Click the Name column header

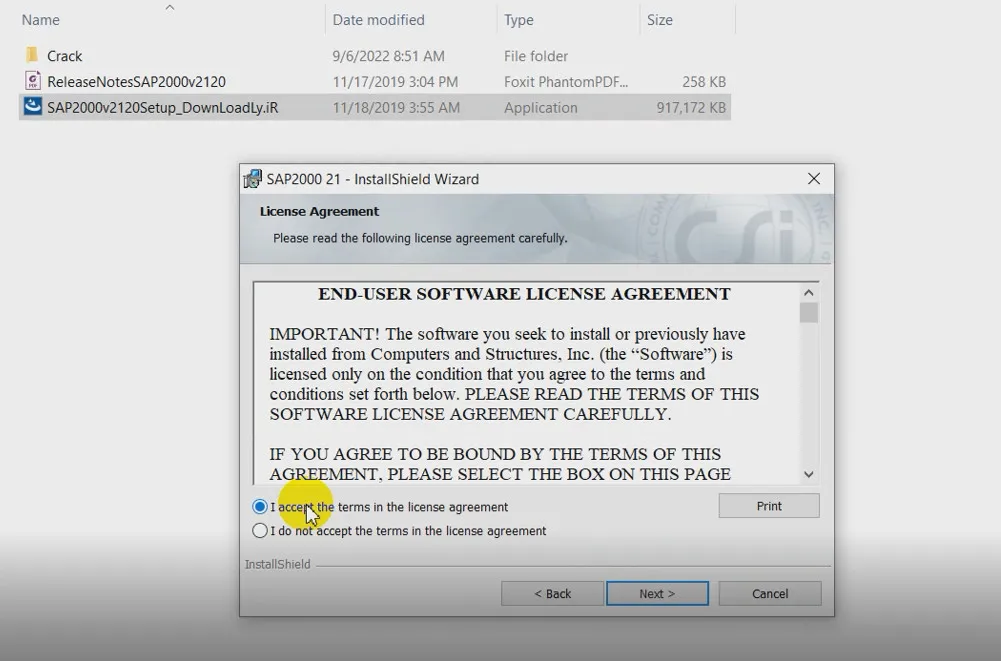pyautogui.click(x=40, y=19)
